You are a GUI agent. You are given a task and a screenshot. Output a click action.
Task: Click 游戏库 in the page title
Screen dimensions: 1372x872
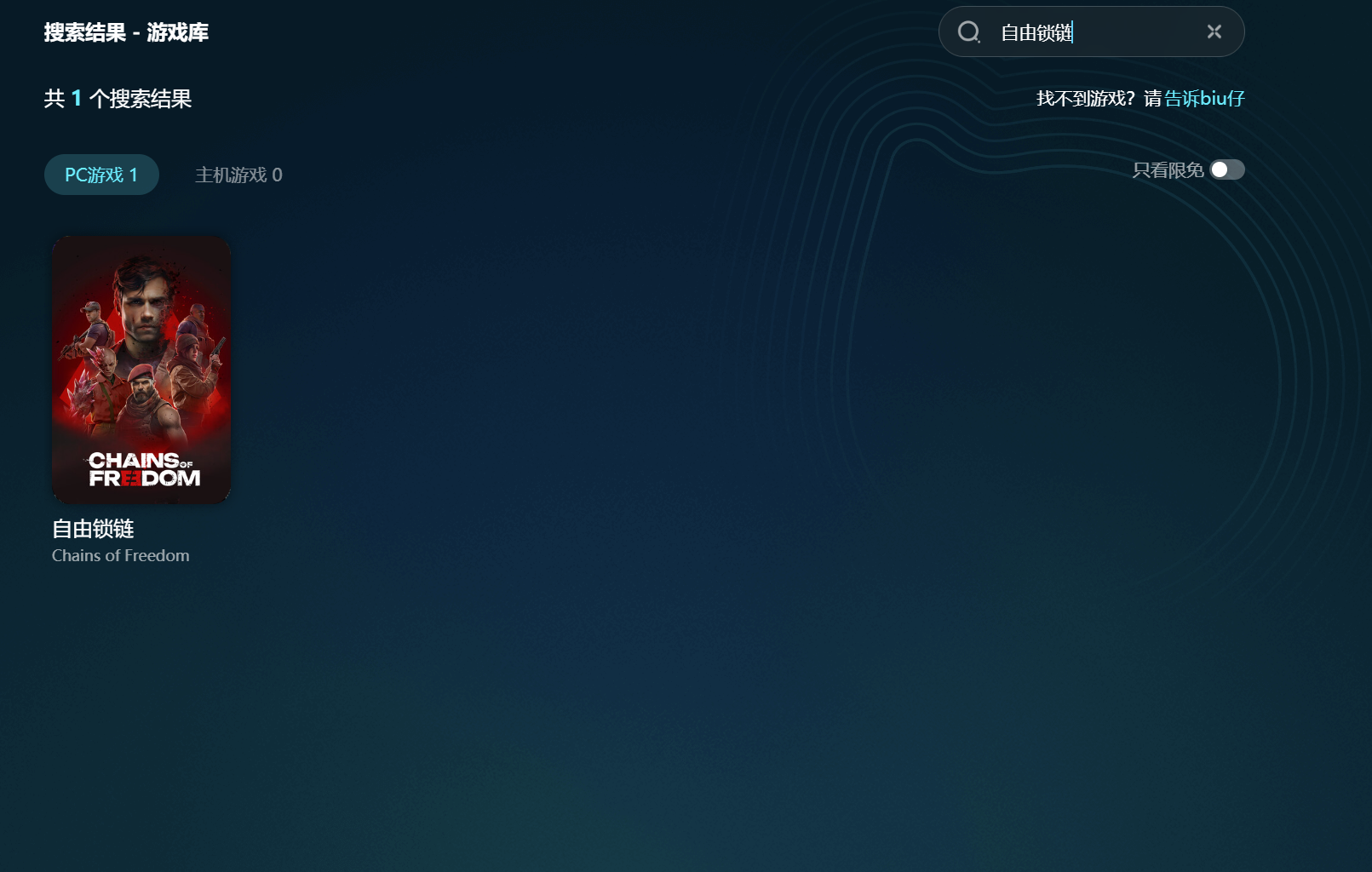177,32
